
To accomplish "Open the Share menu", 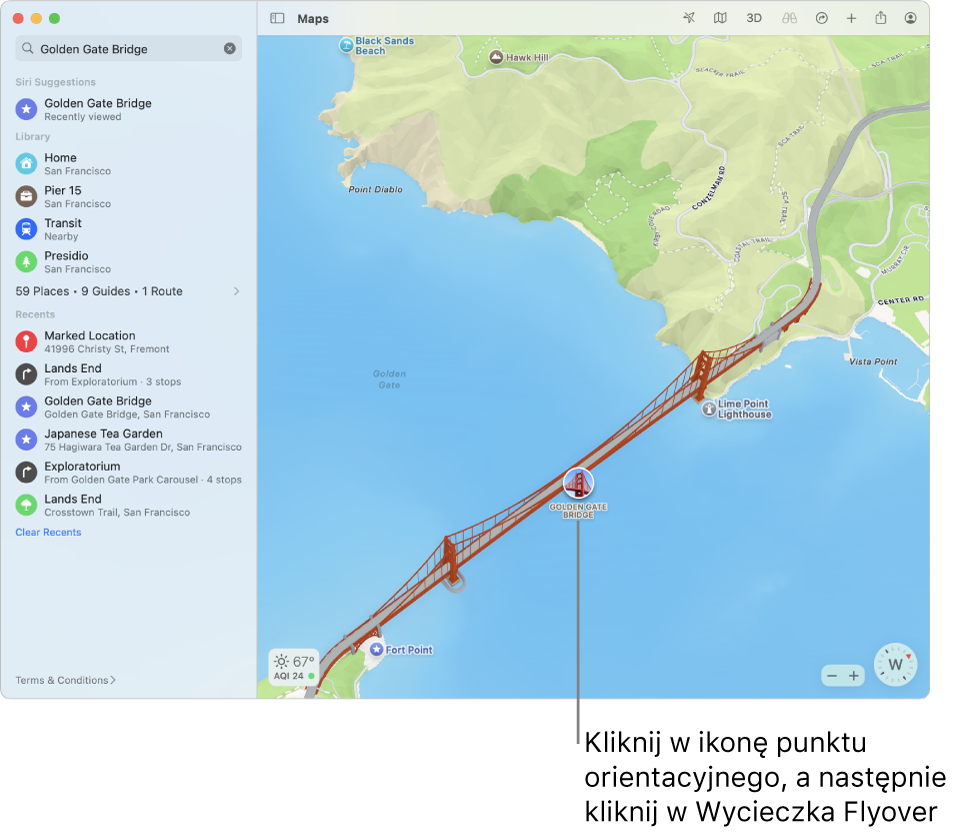I will point(880,18).
